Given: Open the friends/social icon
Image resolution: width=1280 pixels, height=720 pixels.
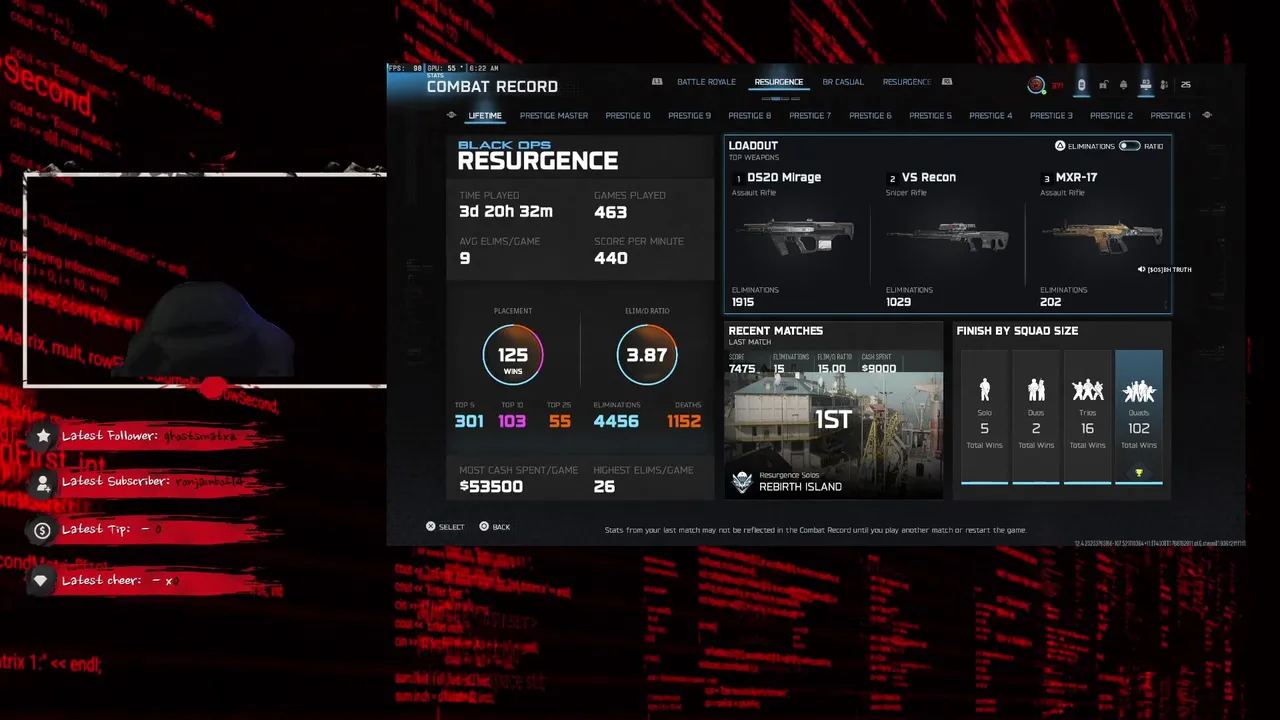Looking at the screenshot, I should click(x=1166, y=85).
